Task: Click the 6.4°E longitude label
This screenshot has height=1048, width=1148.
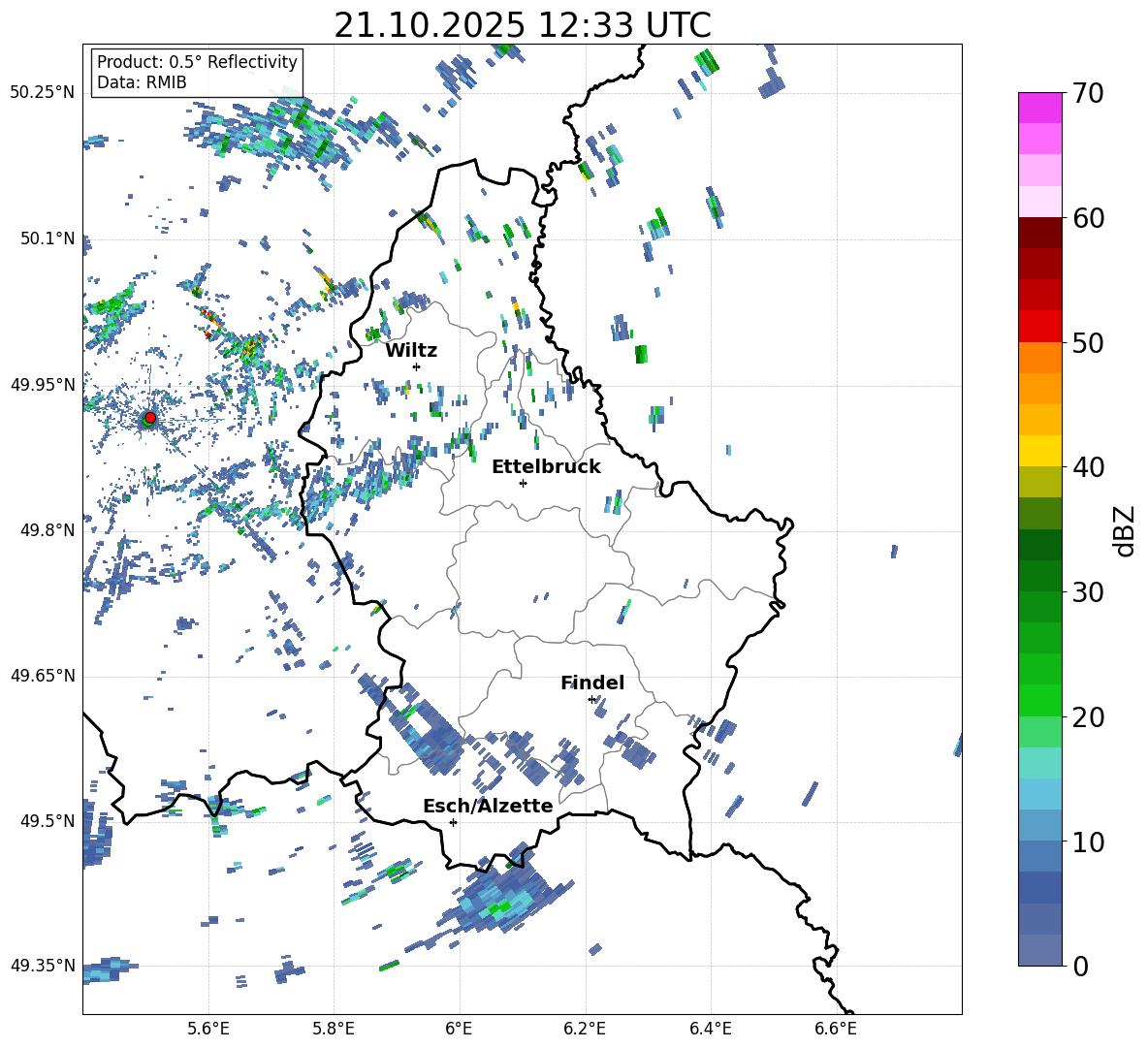Action: click(710, 1029)
